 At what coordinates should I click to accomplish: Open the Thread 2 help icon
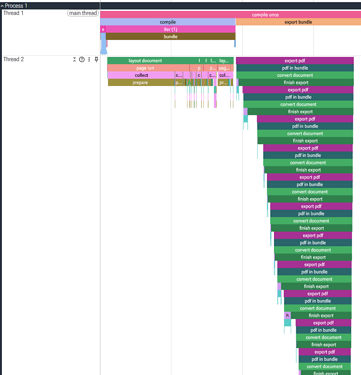82,59
